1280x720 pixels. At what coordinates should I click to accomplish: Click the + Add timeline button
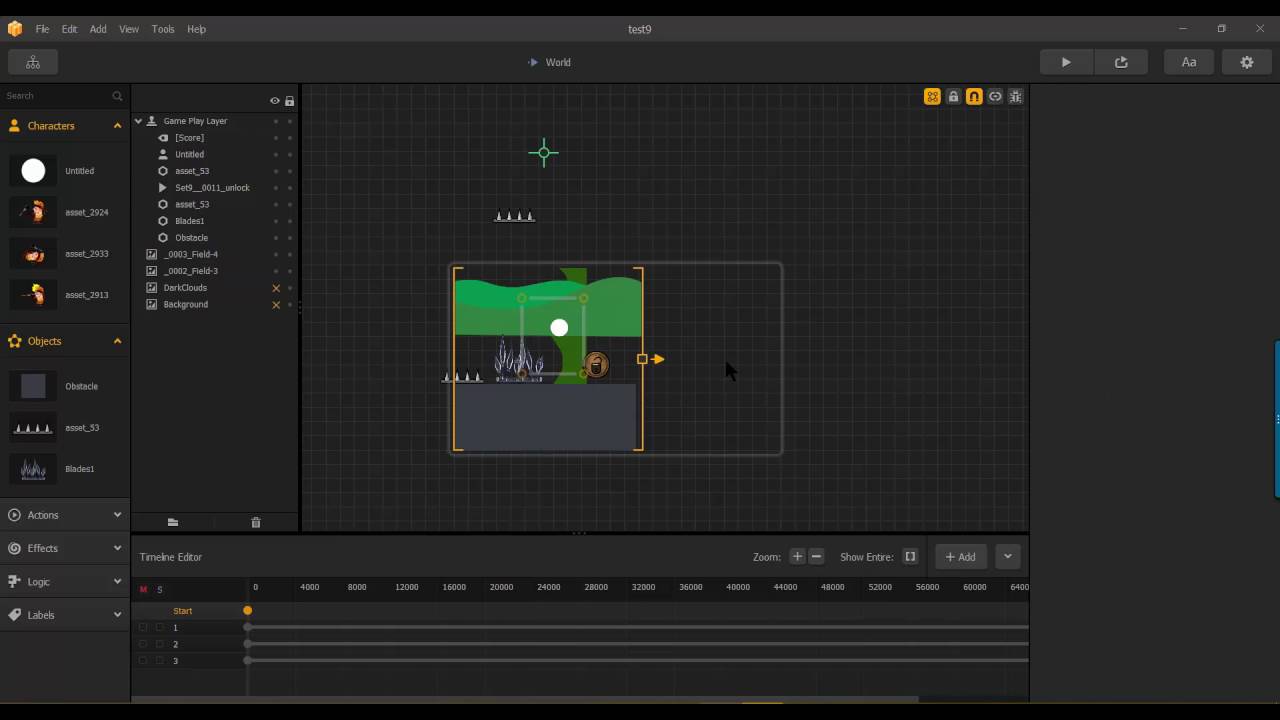(961, 557)
